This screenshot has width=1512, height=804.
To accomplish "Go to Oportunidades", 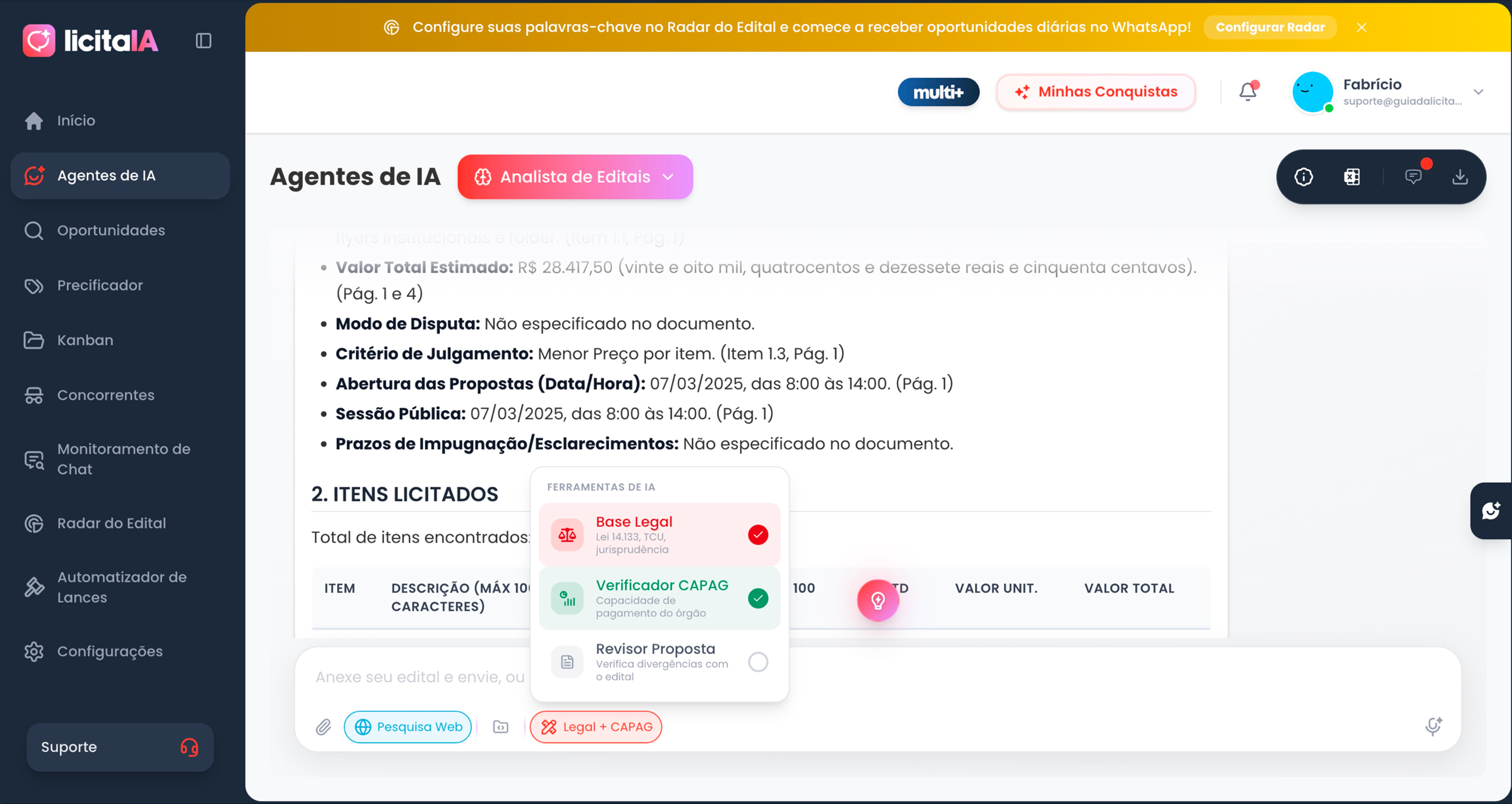I will 120,230.
